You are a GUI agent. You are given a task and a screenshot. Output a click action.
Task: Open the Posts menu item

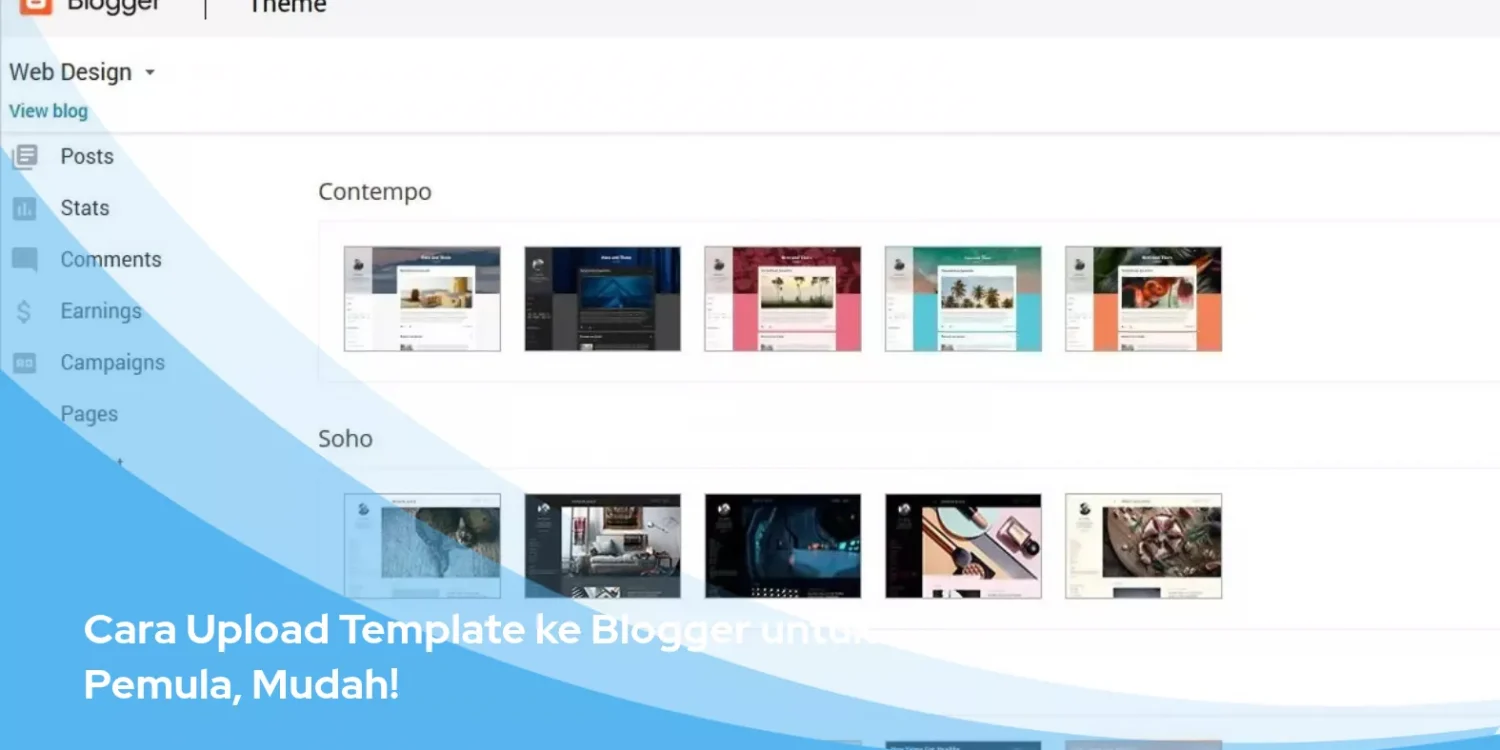[87, 156]
